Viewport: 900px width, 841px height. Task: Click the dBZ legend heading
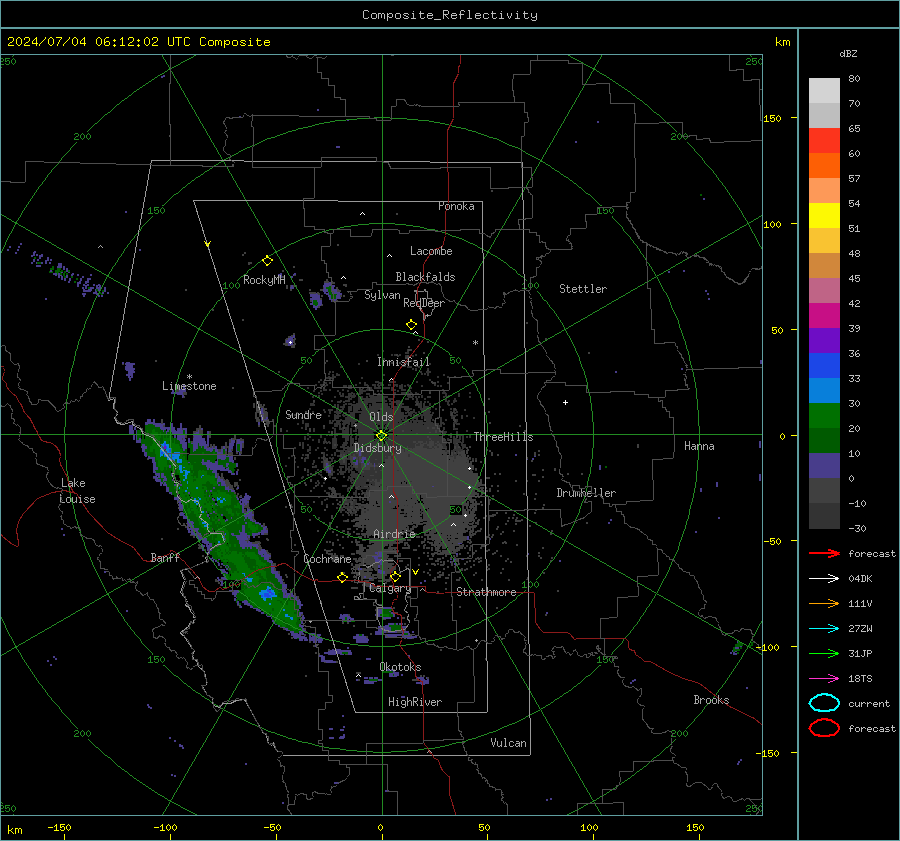click(x=848, y=53)
